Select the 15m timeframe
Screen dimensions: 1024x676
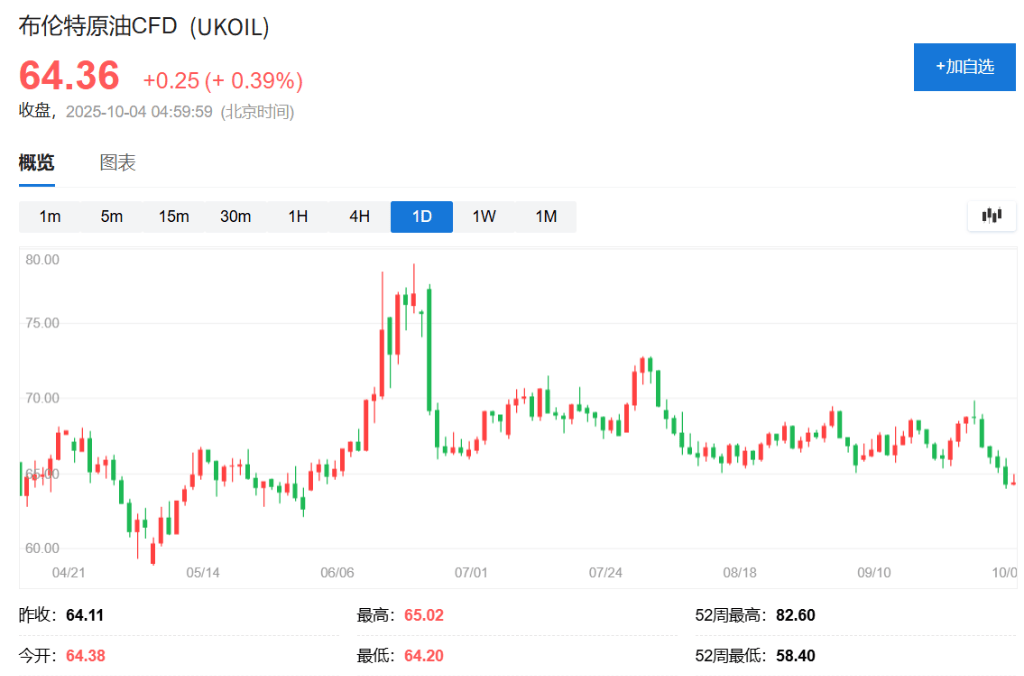point(174,216)
